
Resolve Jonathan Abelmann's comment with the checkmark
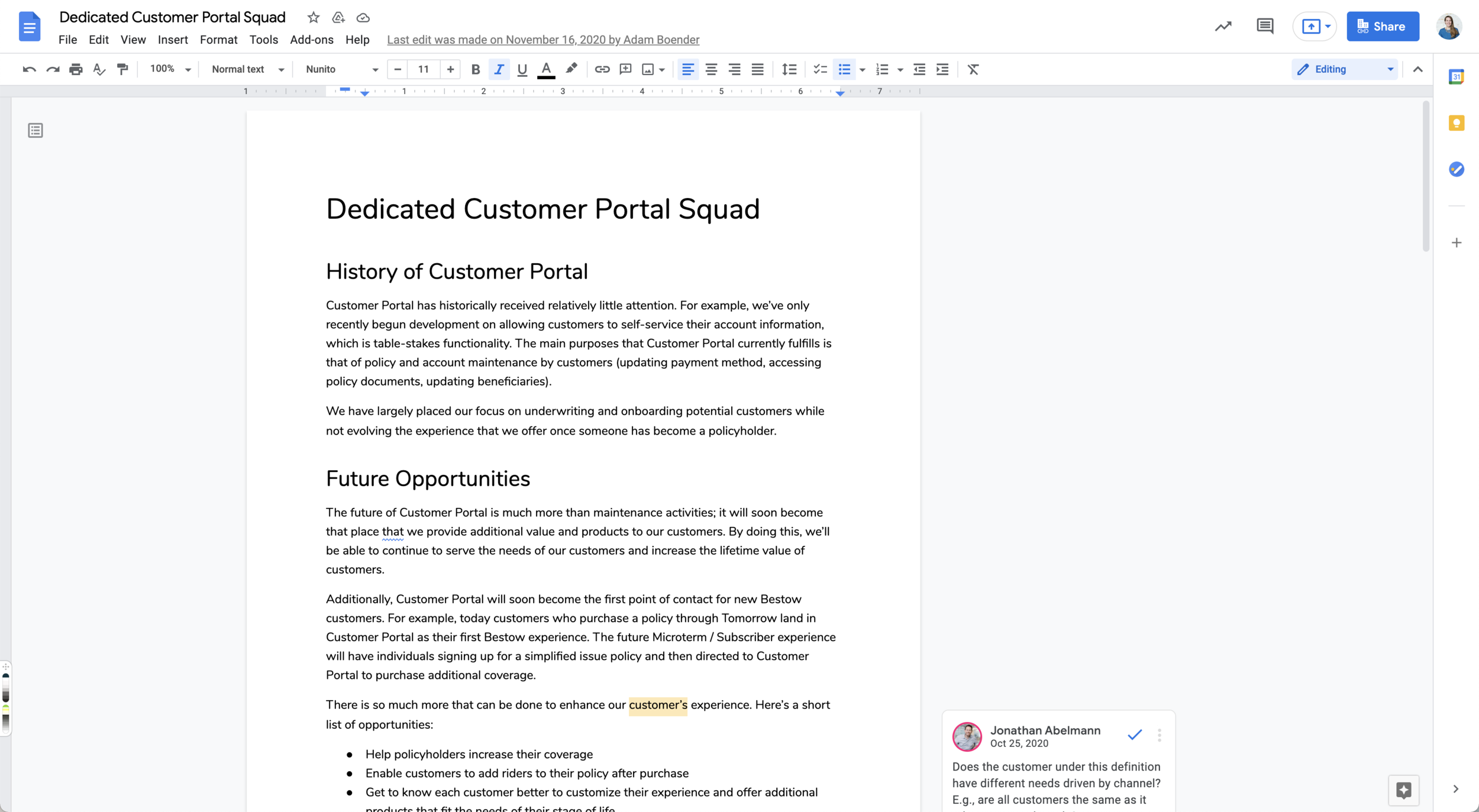pos(1134,735)
